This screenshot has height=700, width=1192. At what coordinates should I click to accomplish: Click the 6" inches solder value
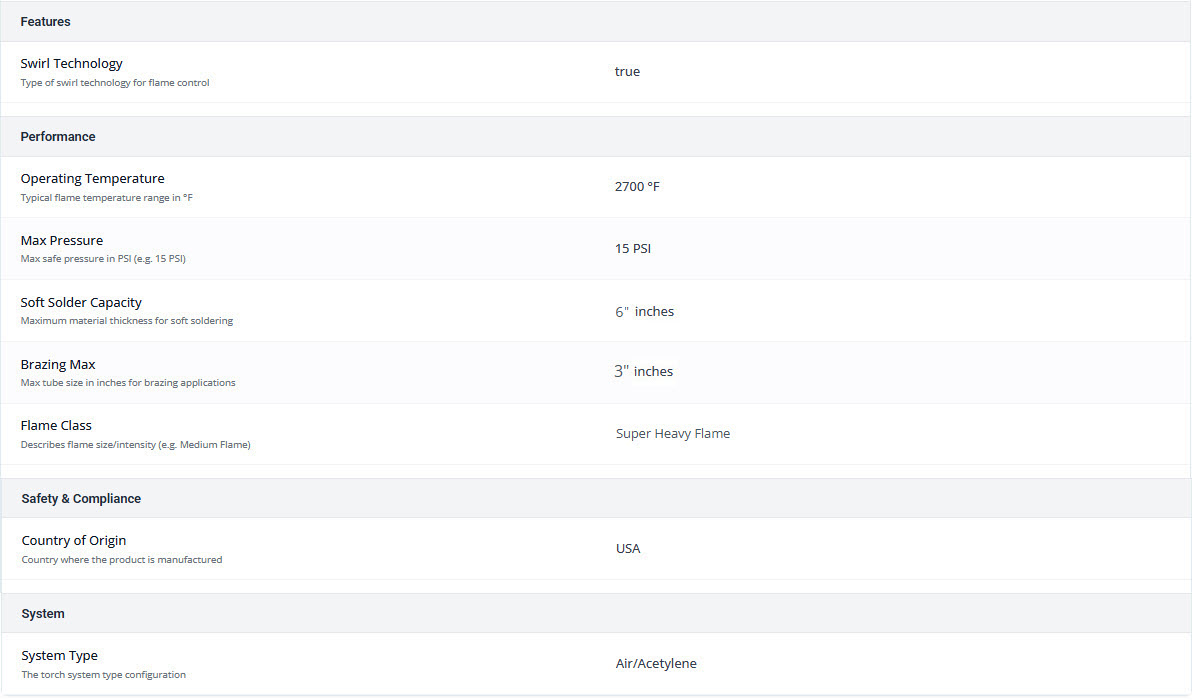(644, 311)
